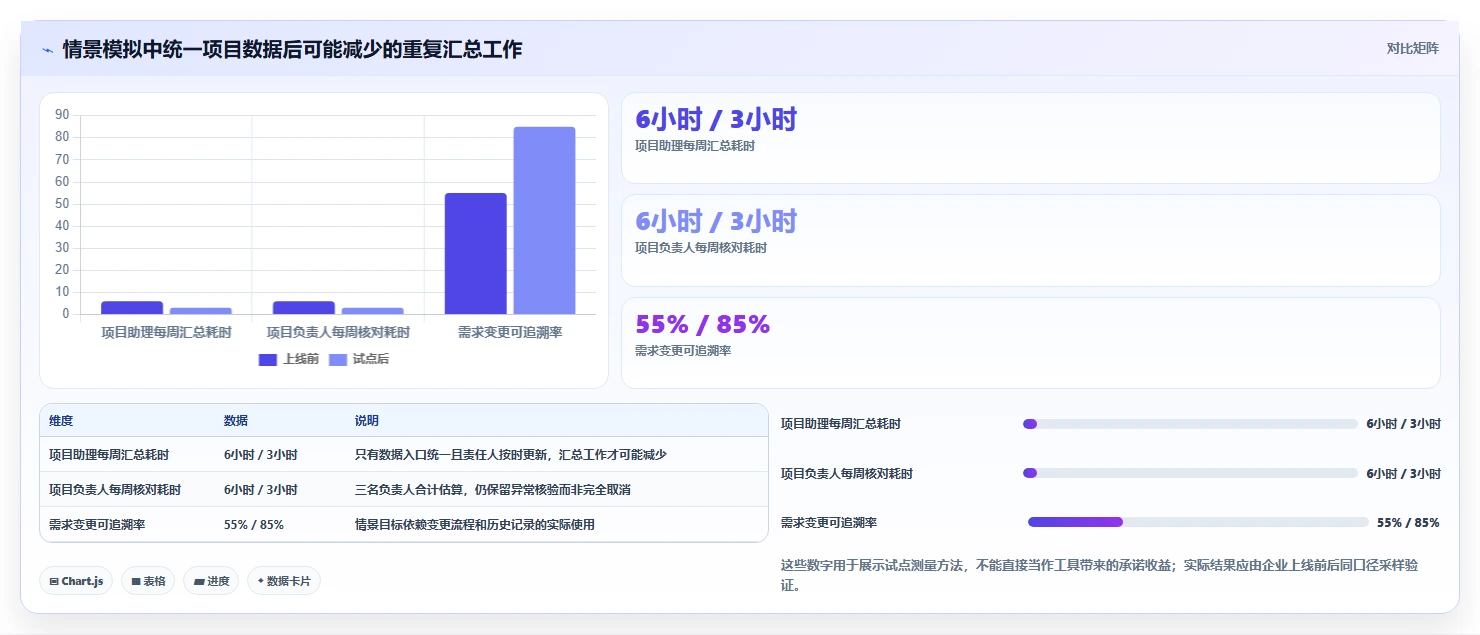Image resolution: width=1480 pixels, height=635 pixels.
Task: Click the y-axis tick value 0
Action: tap(66, 314)
